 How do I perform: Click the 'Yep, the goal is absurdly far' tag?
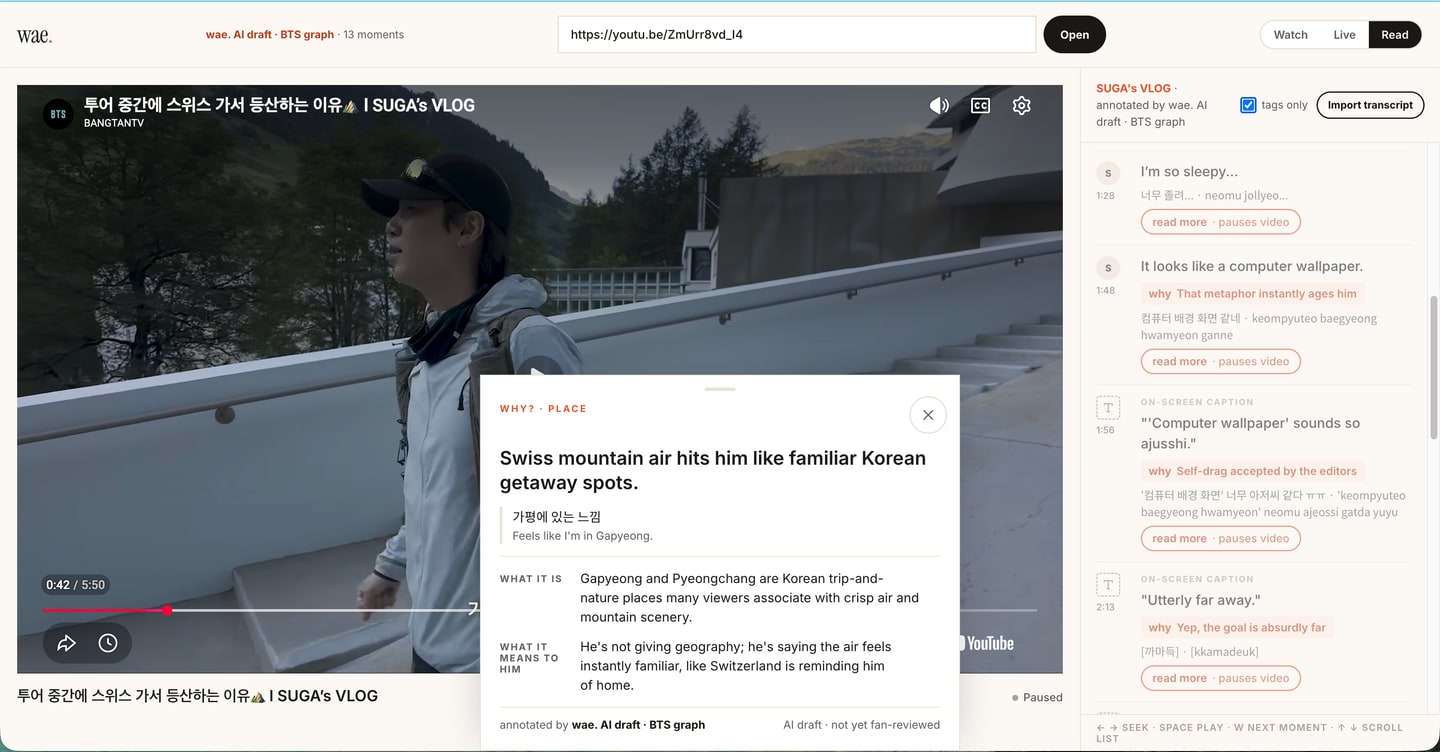coord(1237,628)
